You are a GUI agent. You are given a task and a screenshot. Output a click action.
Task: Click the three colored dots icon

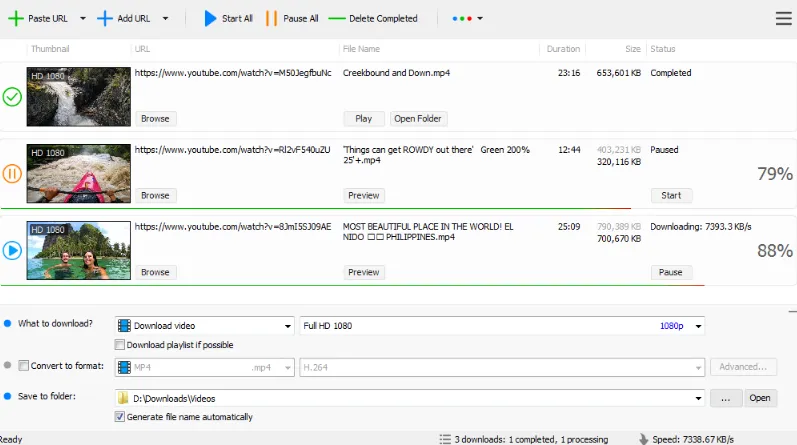point(462,18)
